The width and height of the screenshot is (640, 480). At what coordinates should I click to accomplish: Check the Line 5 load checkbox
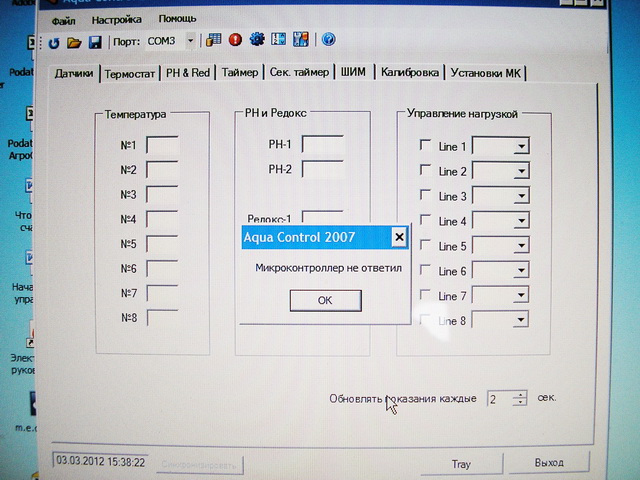pos(426,246)
